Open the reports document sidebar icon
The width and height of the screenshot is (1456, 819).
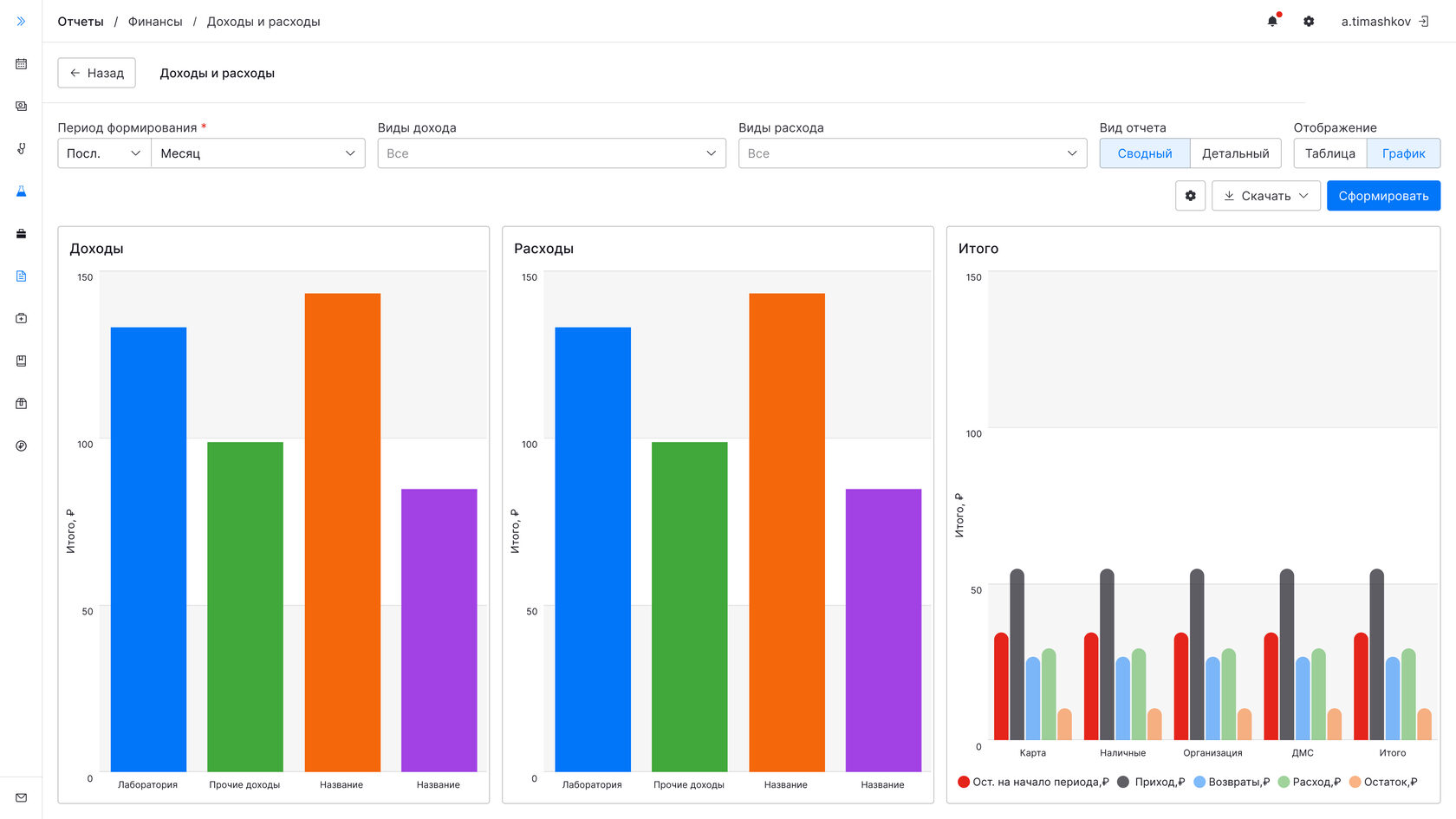click(x=21, y=276)
